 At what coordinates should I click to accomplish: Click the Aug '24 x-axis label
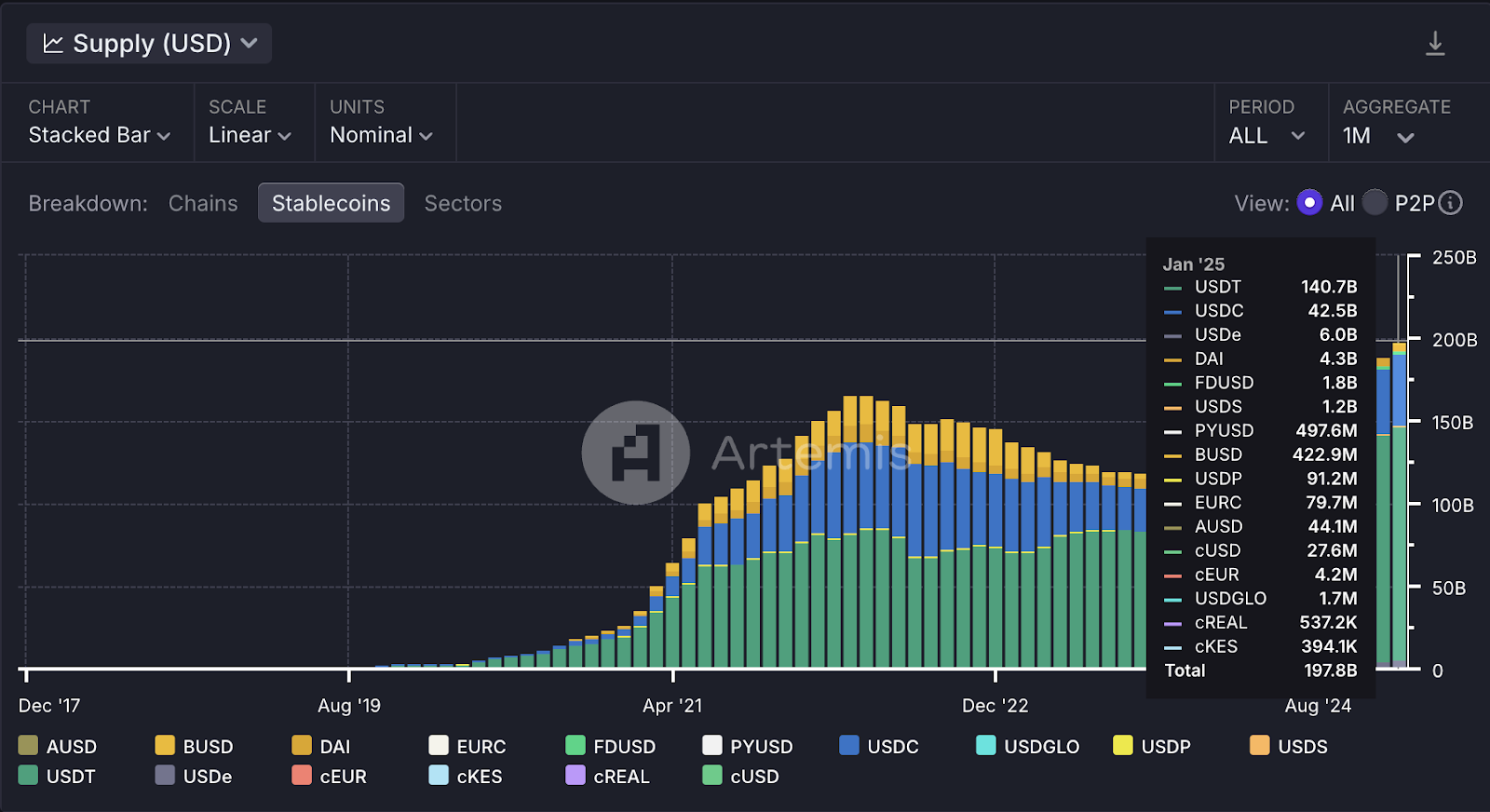(1318, 706)
